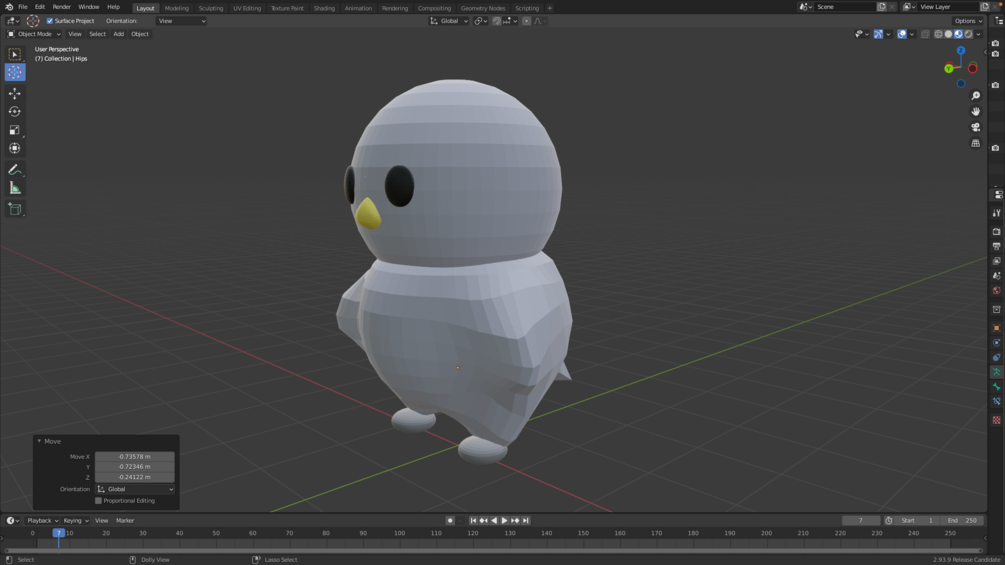Open the File menu

tap(22, 7)
